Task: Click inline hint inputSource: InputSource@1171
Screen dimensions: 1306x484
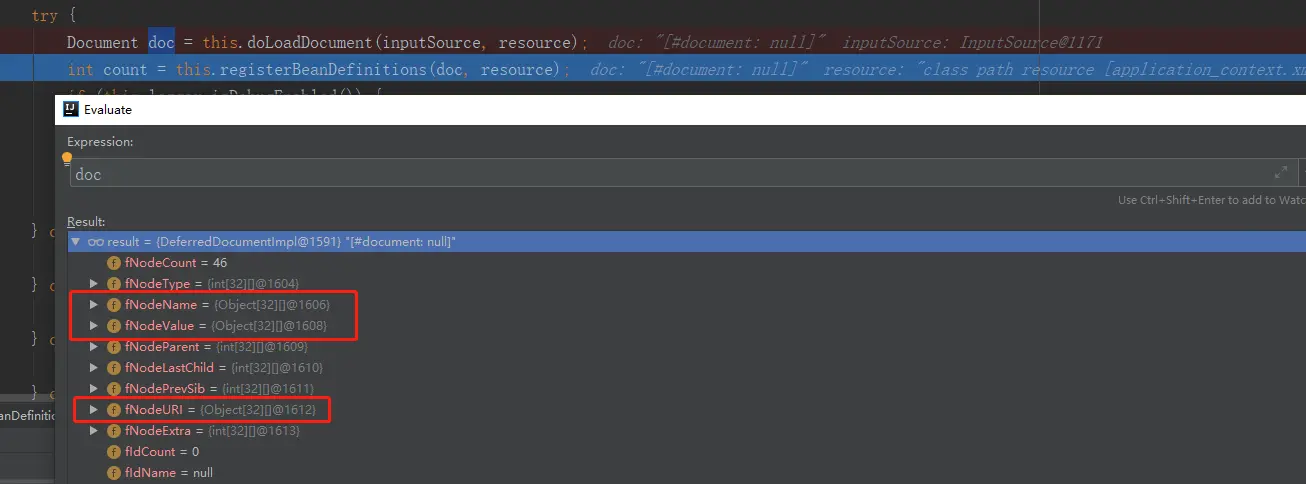Action: (973, 42)
